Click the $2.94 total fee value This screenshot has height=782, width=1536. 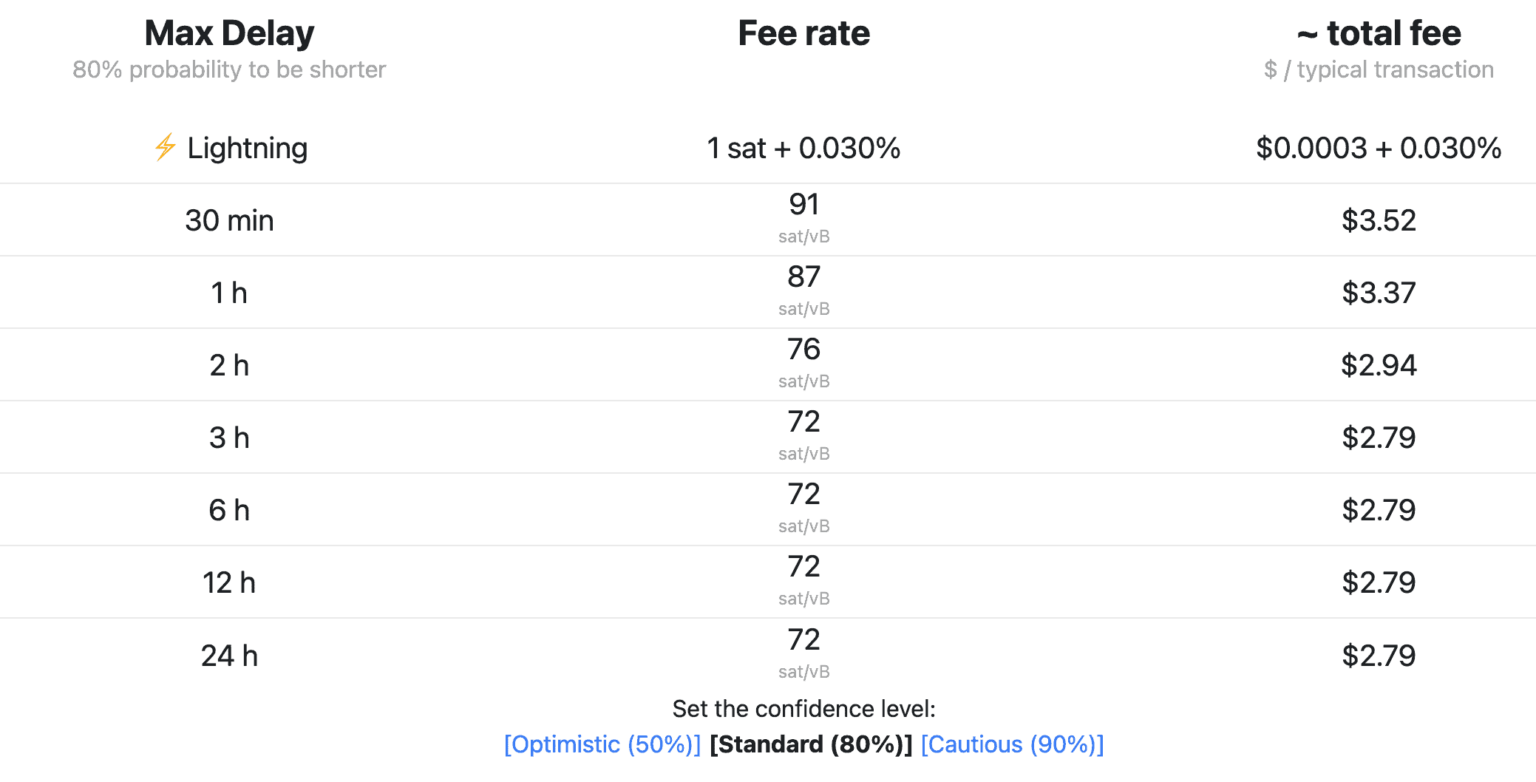[1379, 365]
